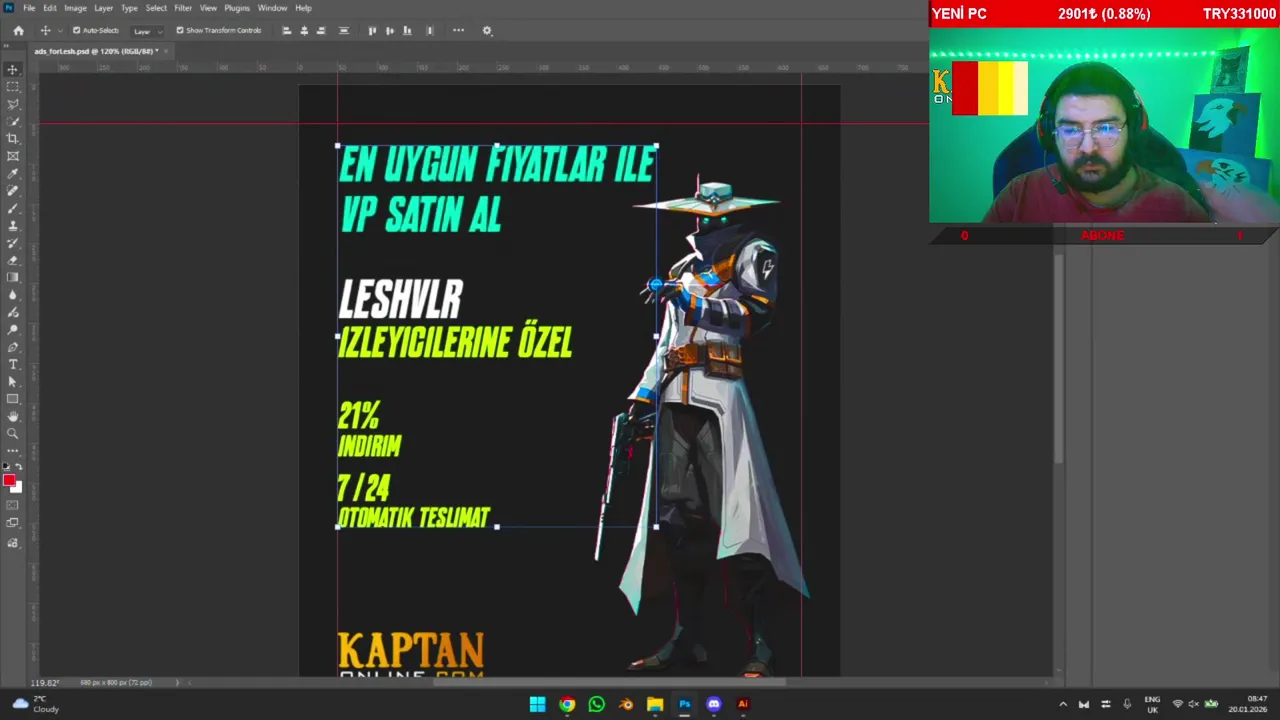Select the History Brush tool

pos(13,243)
